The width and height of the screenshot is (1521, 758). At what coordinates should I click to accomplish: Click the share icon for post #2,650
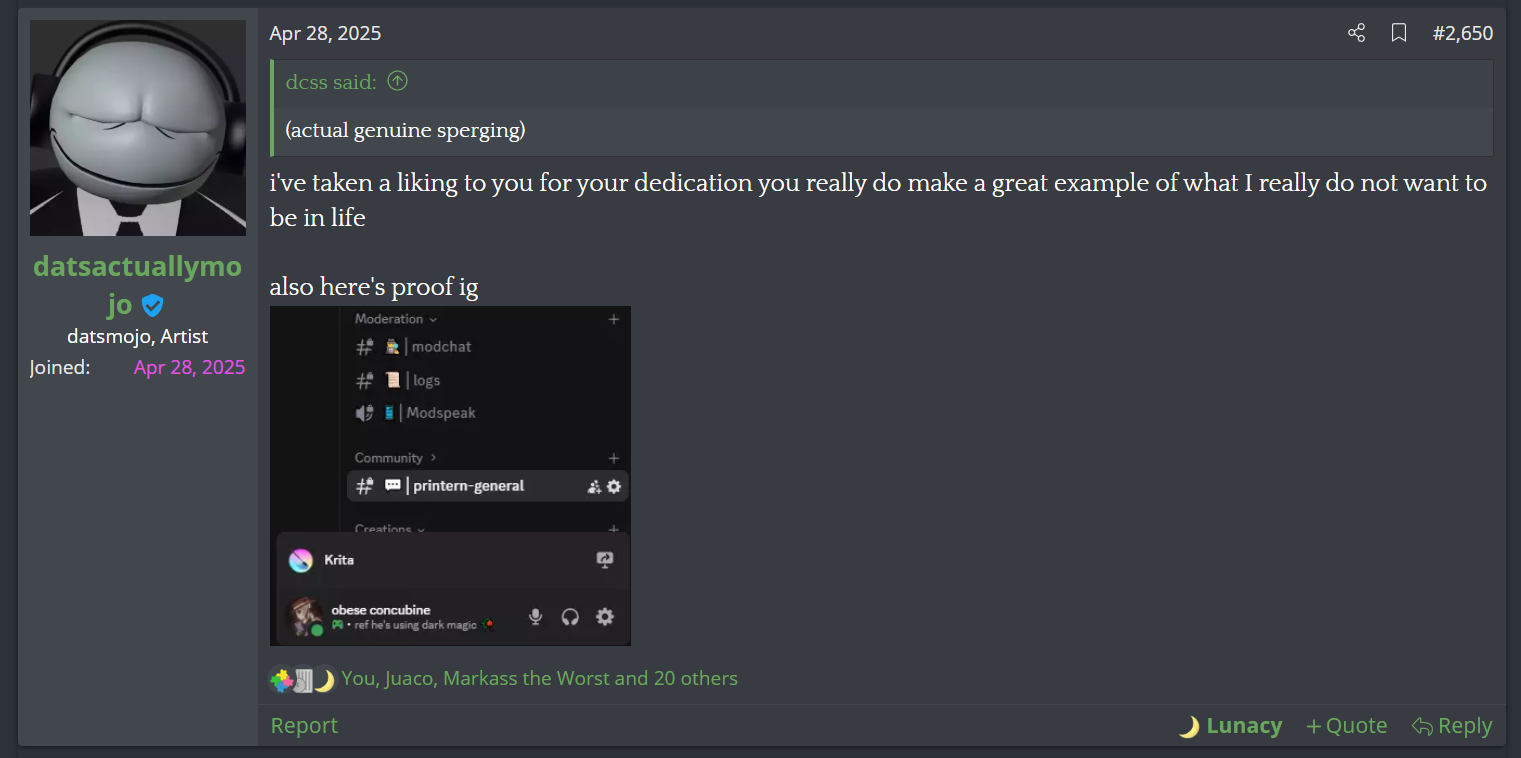tap(1356, 33)
